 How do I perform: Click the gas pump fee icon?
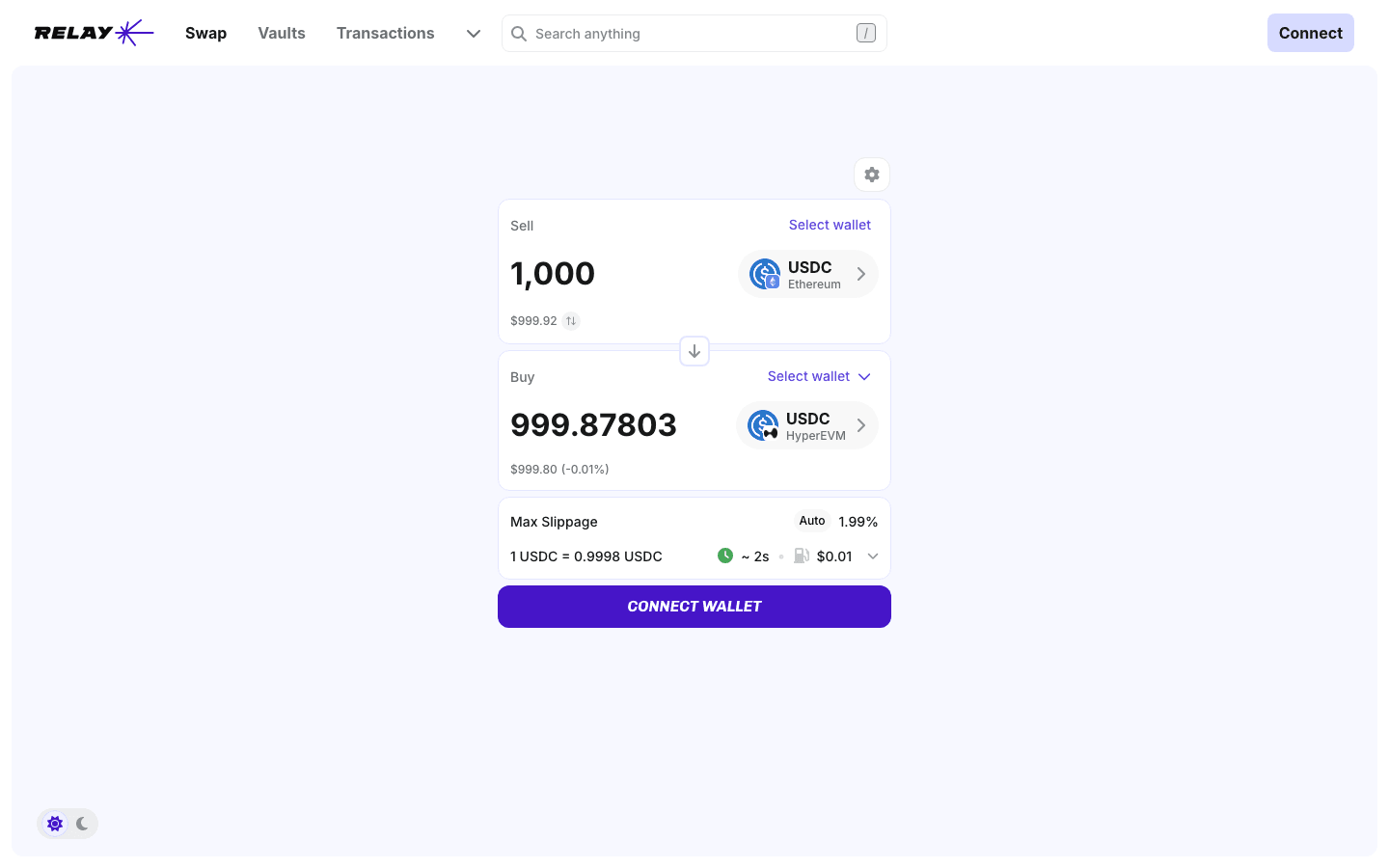802,556
